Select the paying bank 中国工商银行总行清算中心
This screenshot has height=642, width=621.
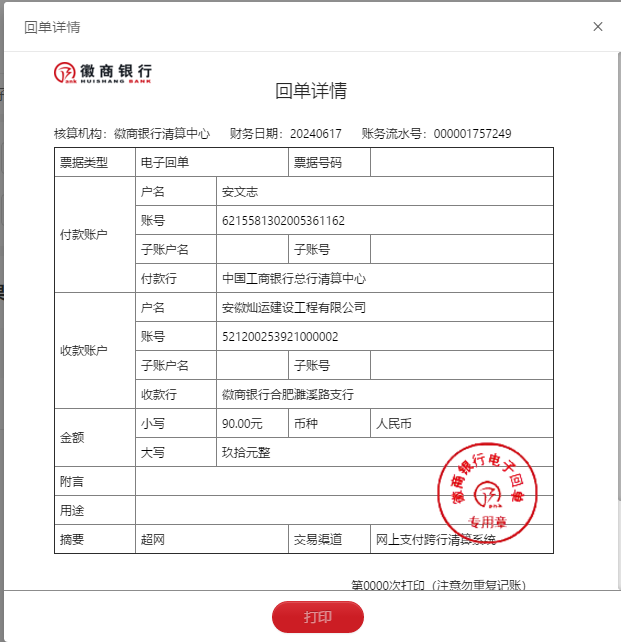point(293,279)
